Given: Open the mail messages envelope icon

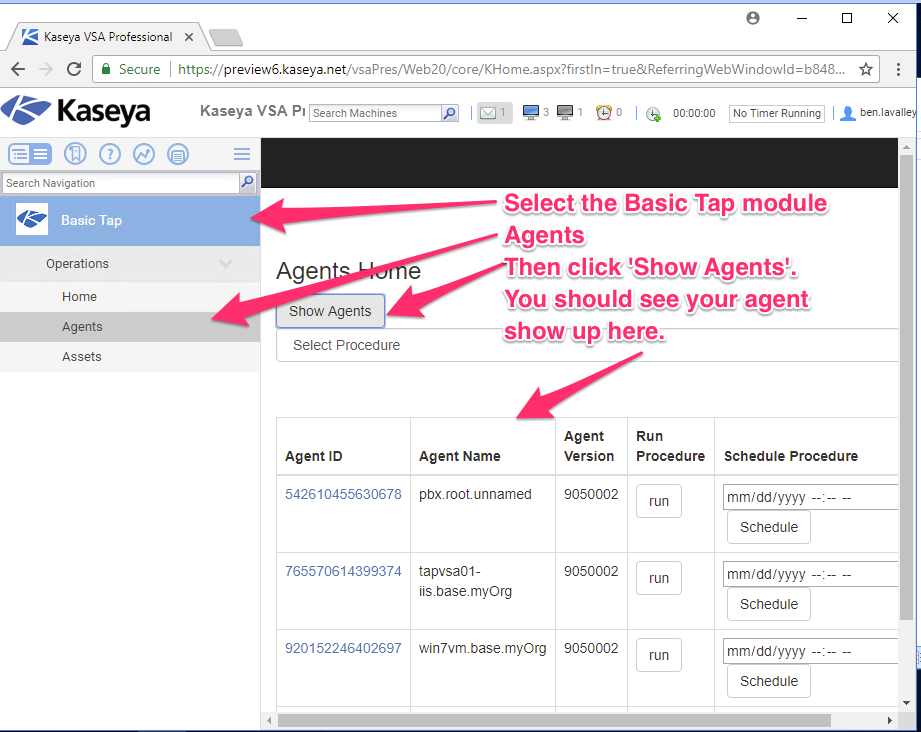Looking at the screenshot, I should click(488, 113).
